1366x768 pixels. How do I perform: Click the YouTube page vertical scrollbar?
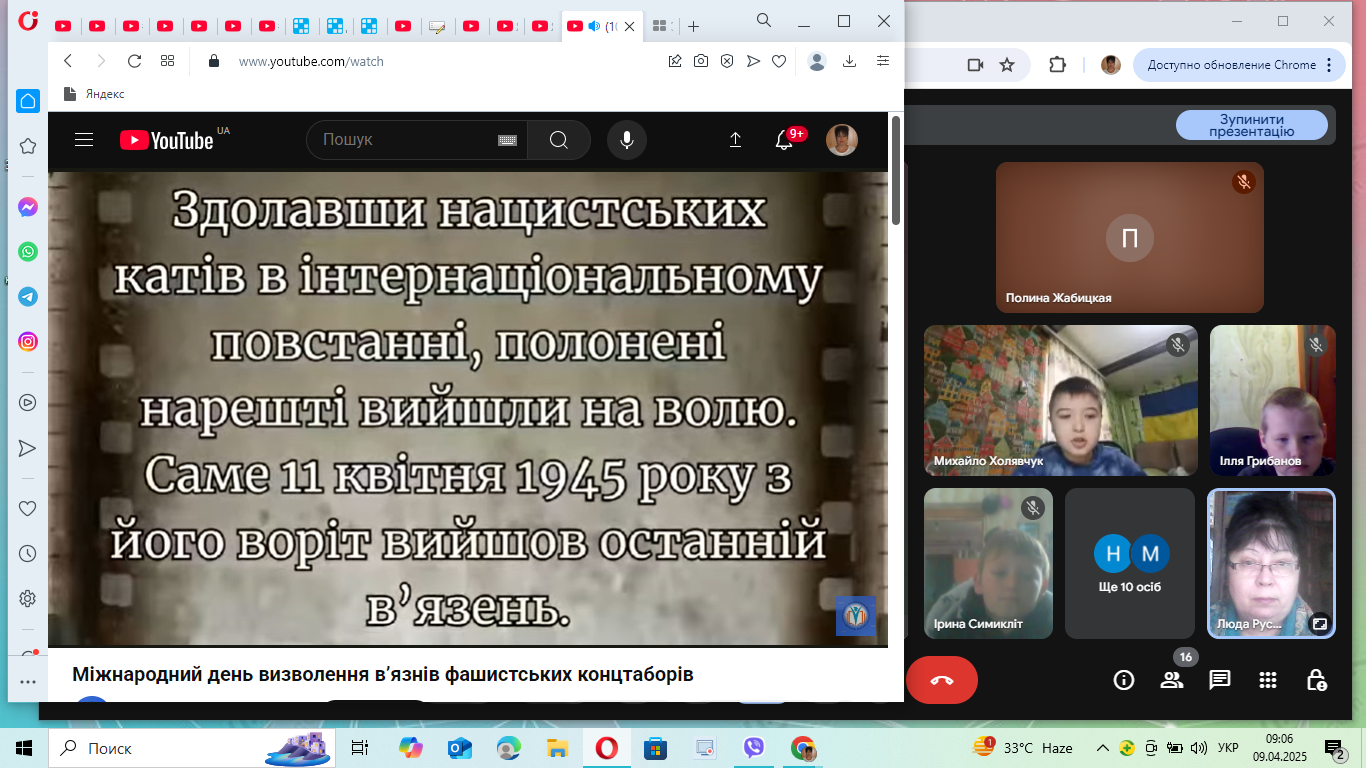click(x=896, y=170)
